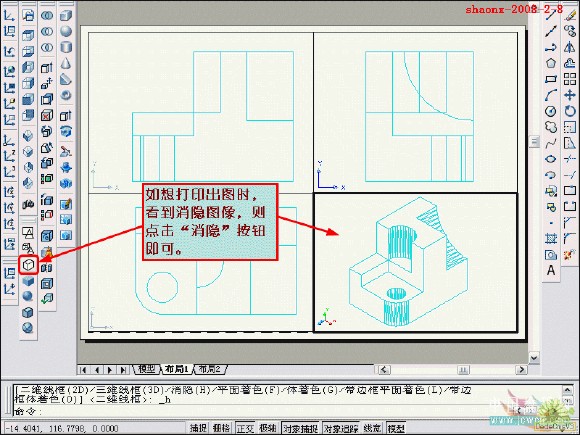
Task: Switch to the 布局1 tab
Action: pos(177,369)
